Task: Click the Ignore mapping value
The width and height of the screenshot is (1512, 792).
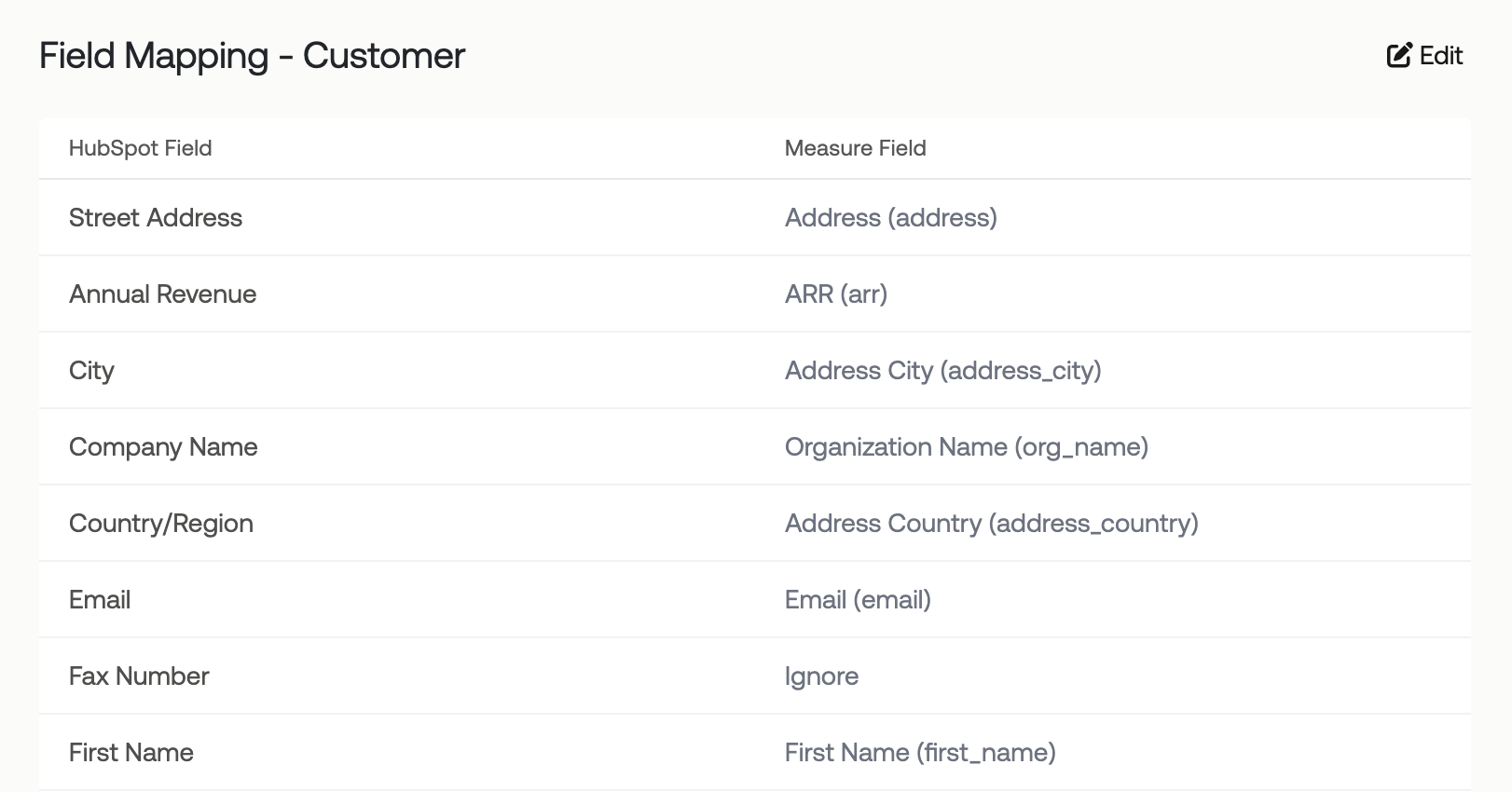Action: (821, 676)
